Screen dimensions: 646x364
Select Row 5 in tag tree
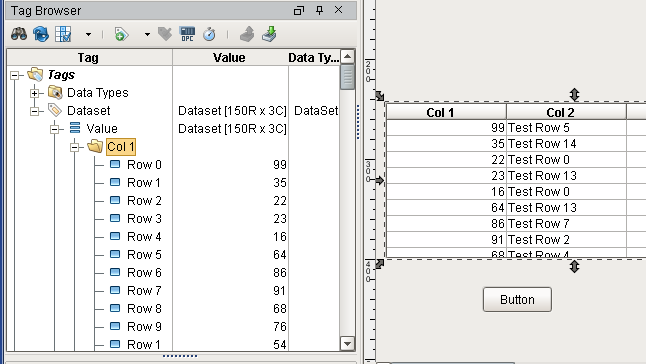tap(144, 255)
